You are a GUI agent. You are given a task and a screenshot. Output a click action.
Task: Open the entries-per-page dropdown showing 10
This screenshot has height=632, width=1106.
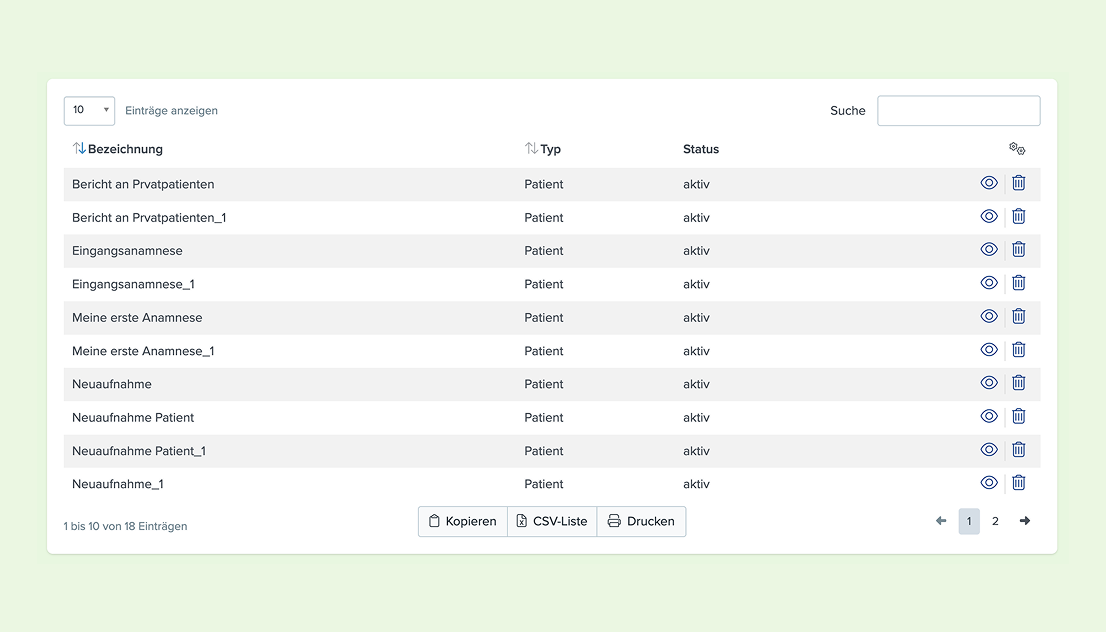[90, 111]
